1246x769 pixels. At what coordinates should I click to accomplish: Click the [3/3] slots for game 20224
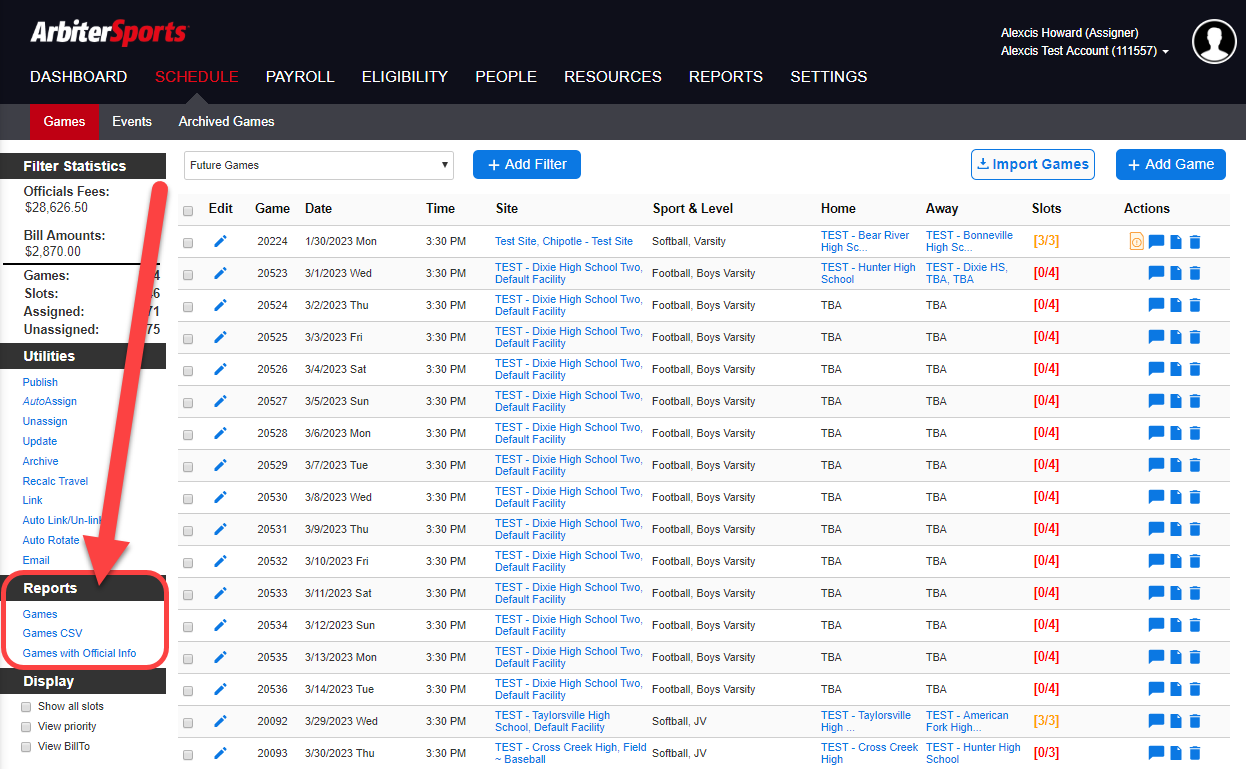1046,241
